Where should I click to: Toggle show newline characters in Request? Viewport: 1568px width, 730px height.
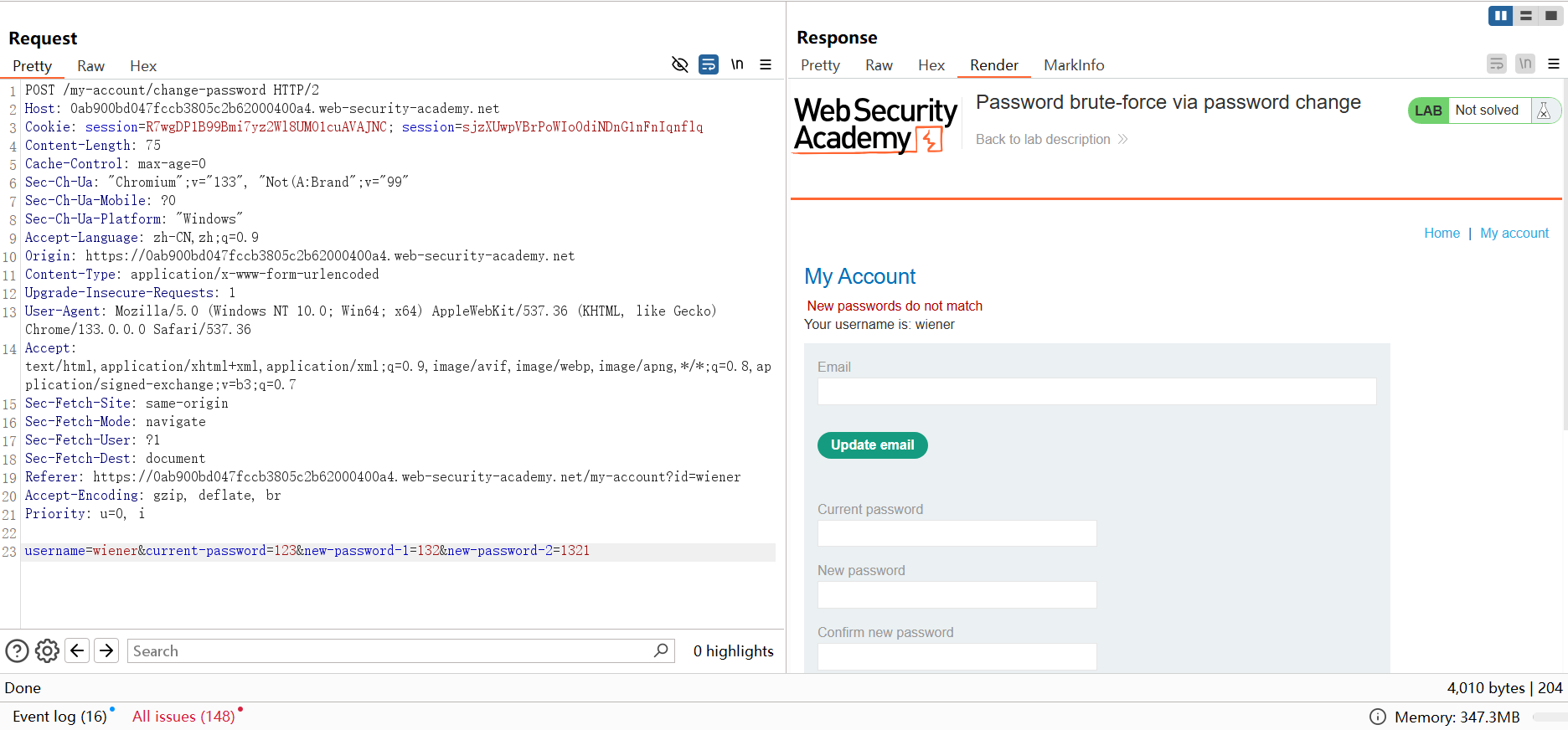click(x=737, y=64)
